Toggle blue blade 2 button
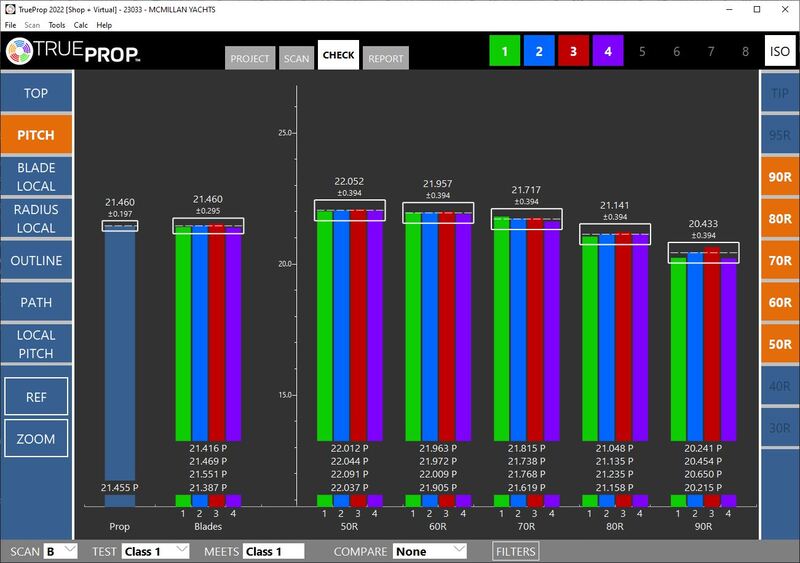The height and width of the screenshot is (563, 800). coord(539,51)
